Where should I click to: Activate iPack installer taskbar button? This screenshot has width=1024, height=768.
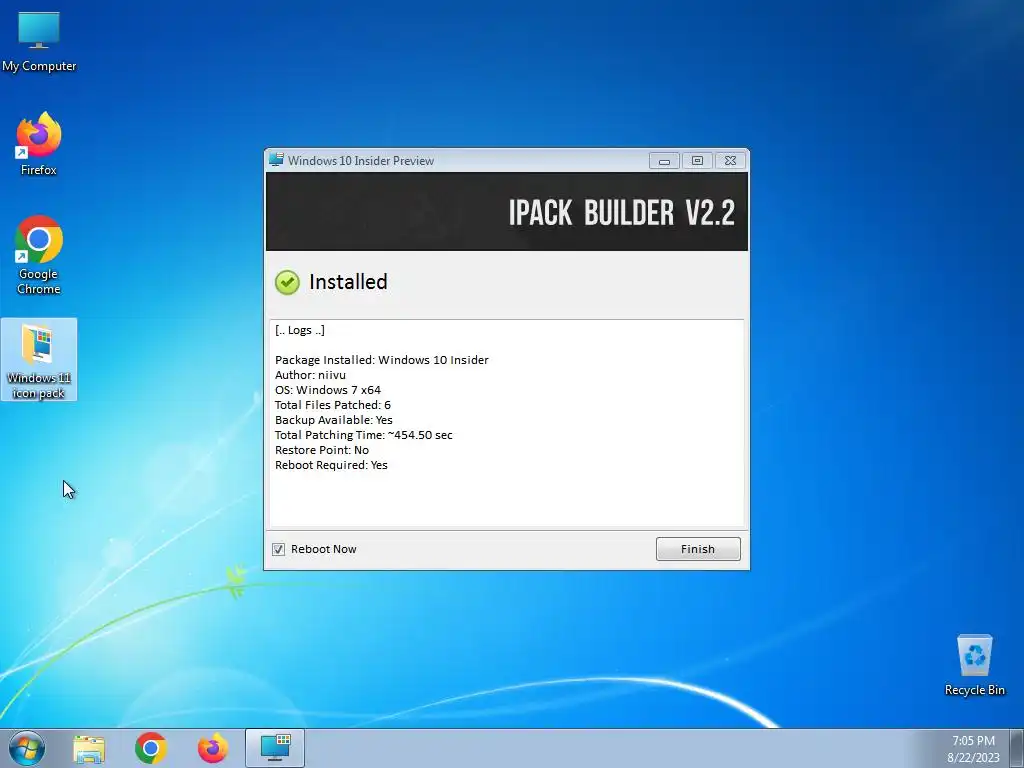coord(275,748)
